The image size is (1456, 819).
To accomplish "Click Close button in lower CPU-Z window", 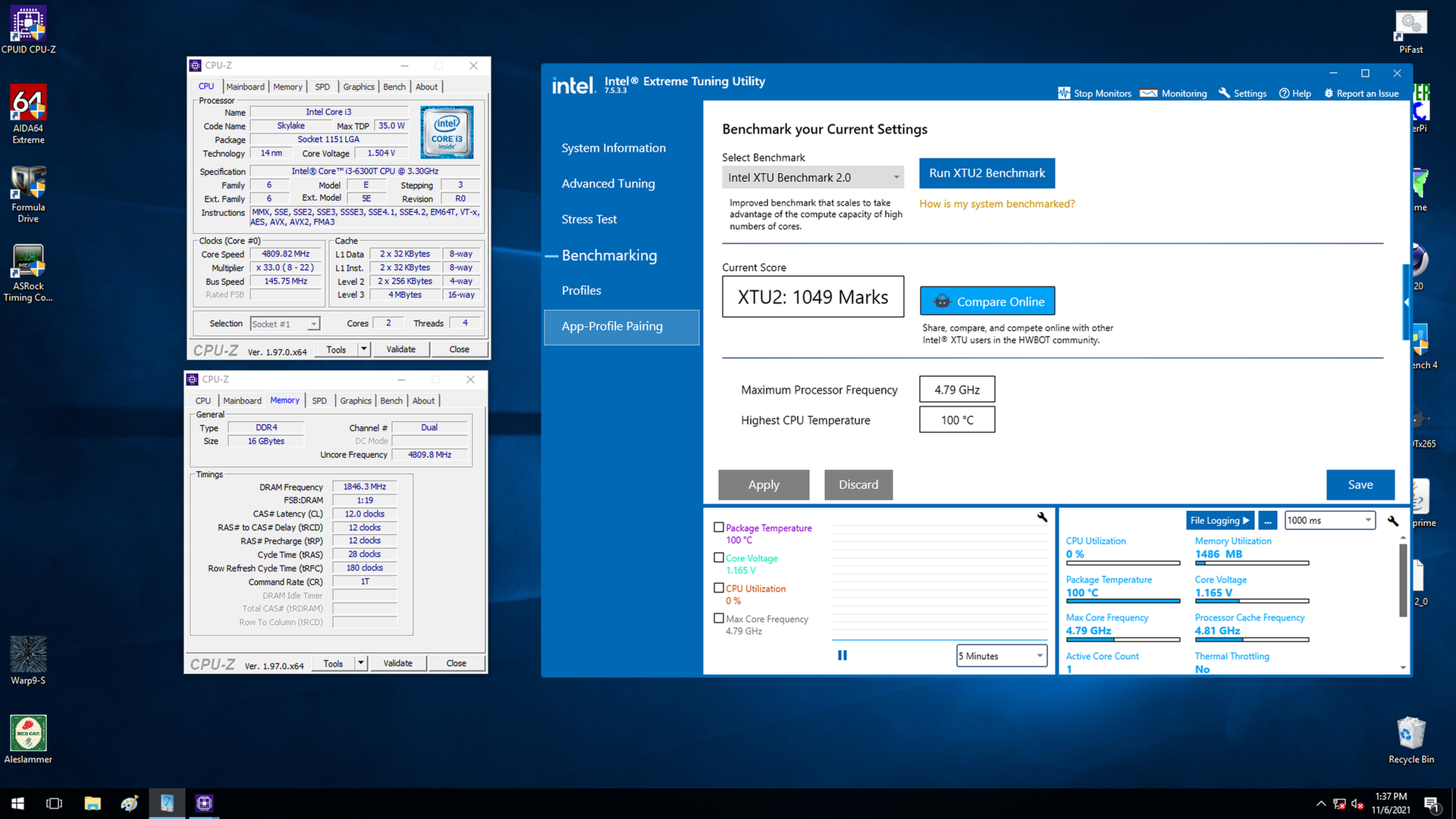I will pyautogui.click(x=457, y=663).
